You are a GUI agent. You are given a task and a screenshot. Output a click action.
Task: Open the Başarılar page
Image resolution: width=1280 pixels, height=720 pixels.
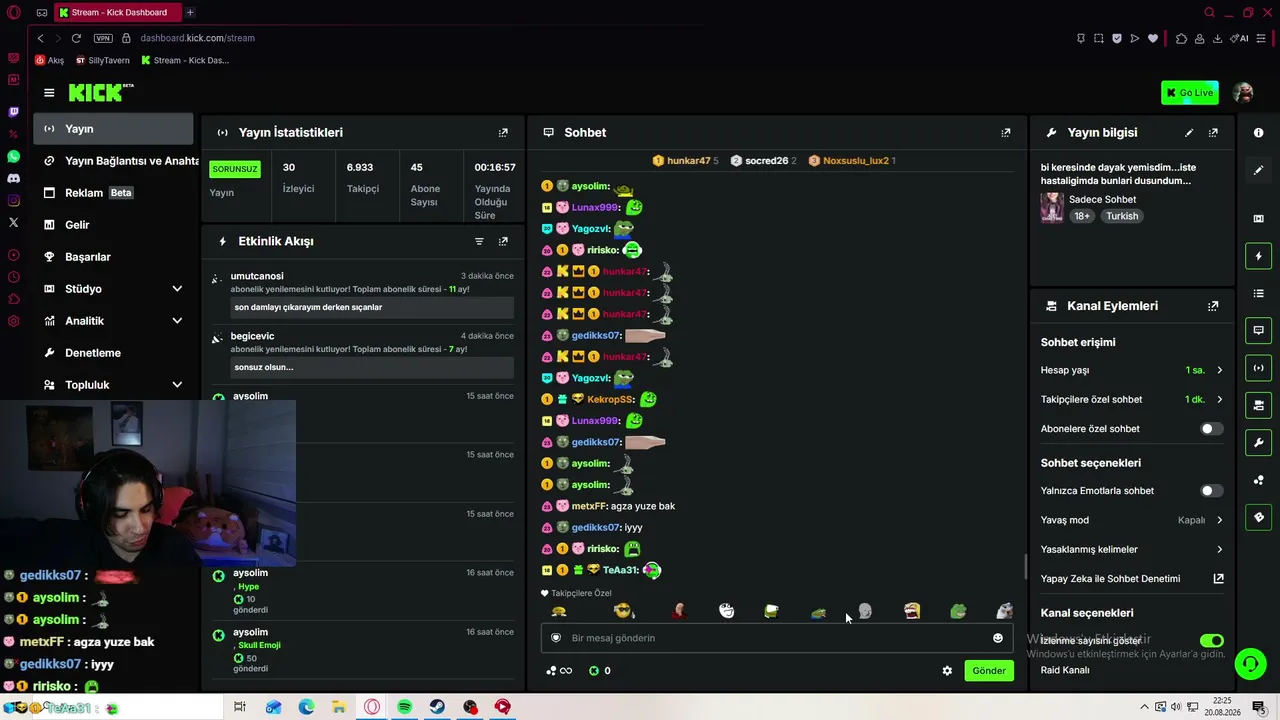click(x=113, y=257)
